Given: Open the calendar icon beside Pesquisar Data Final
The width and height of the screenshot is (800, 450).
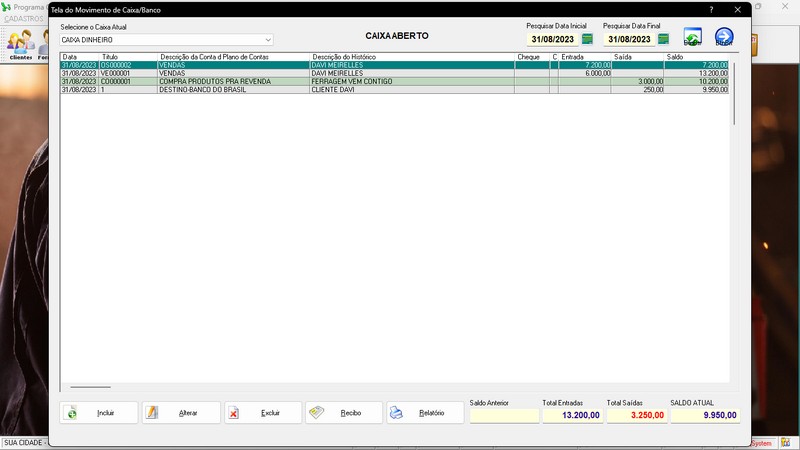Looking at the screenshot, I should (x=663, y=39).
